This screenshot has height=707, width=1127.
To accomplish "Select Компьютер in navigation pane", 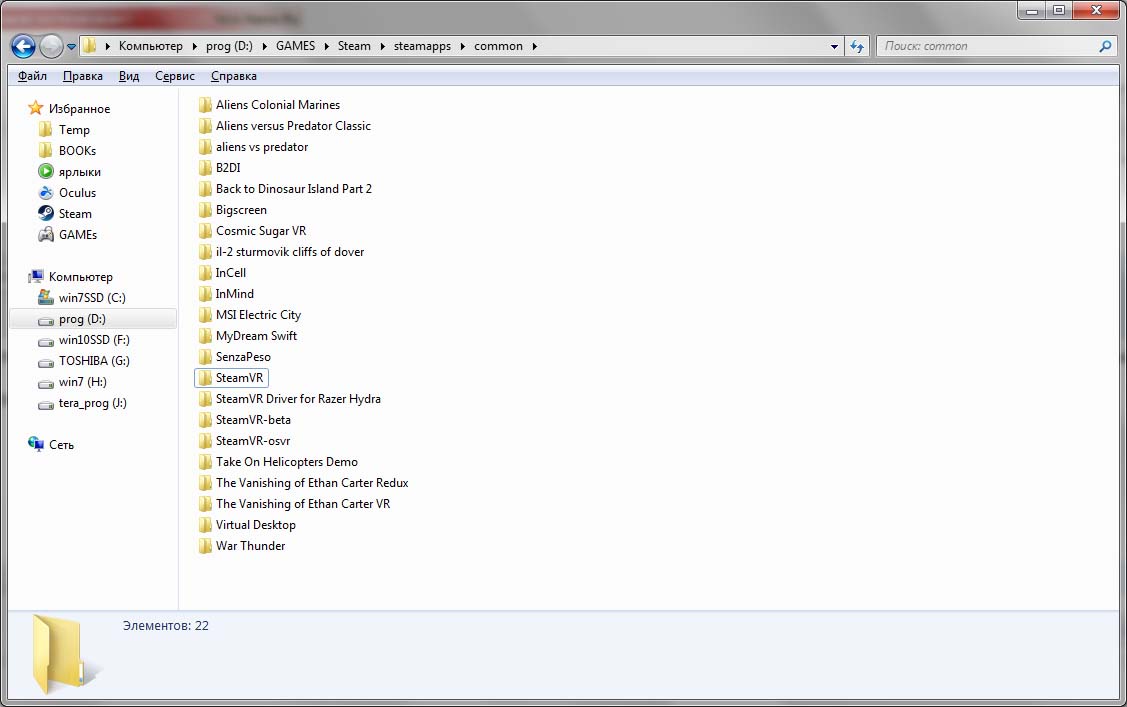I will coord(70,277).
